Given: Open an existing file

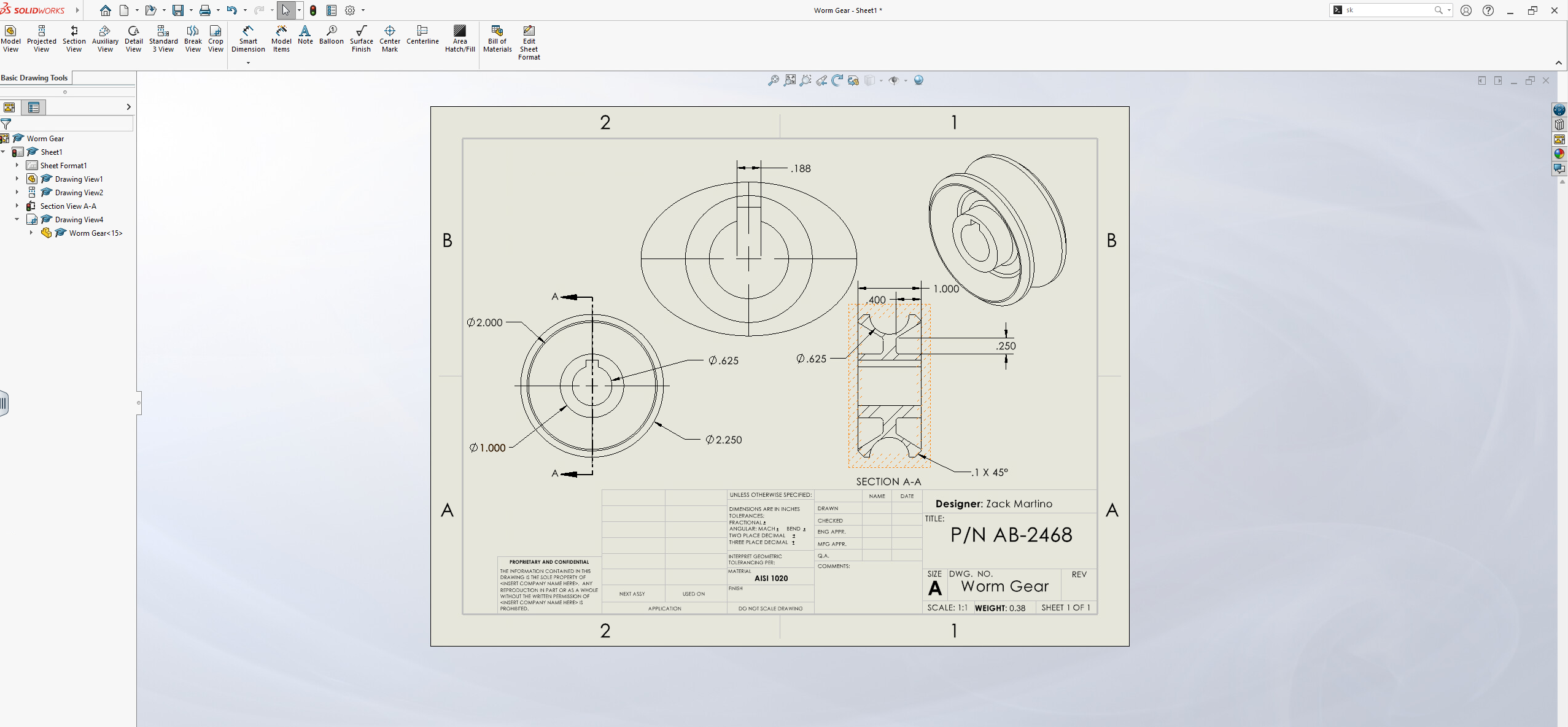Looking at the screenshot, I should (150, 10).
